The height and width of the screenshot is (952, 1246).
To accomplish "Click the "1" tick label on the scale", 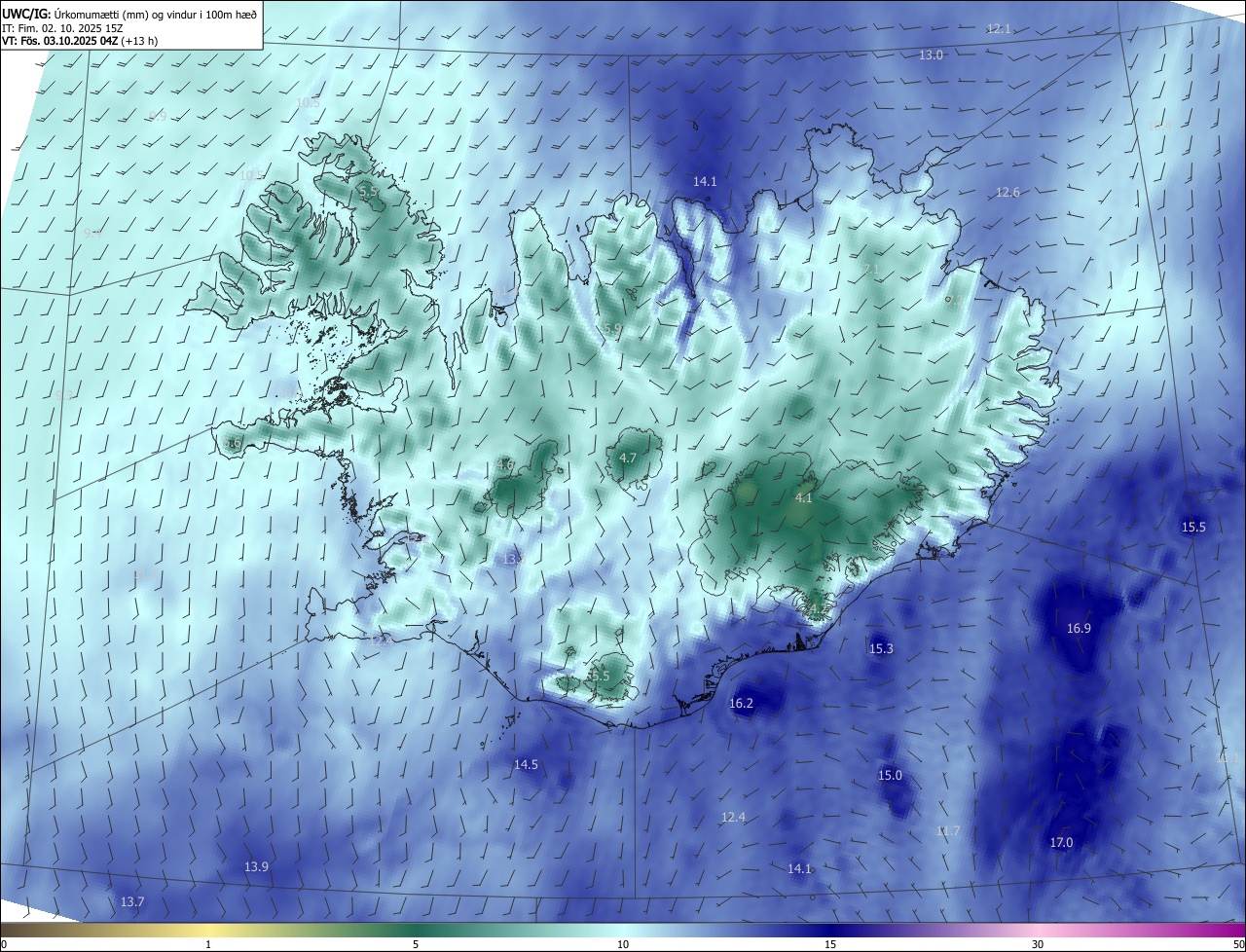I will [x=208, y=944].
